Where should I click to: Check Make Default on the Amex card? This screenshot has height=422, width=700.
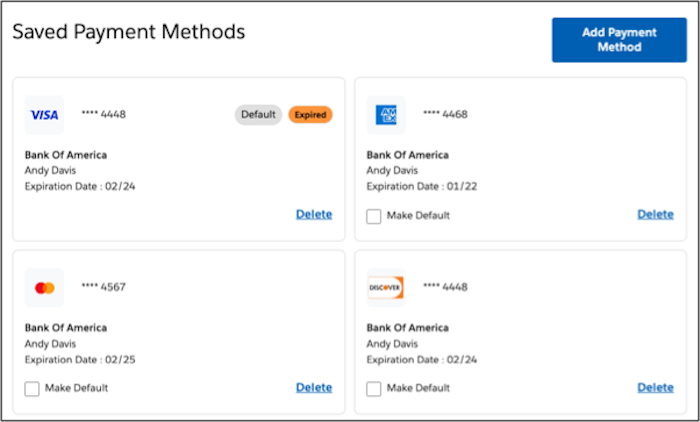click(374, 215)
